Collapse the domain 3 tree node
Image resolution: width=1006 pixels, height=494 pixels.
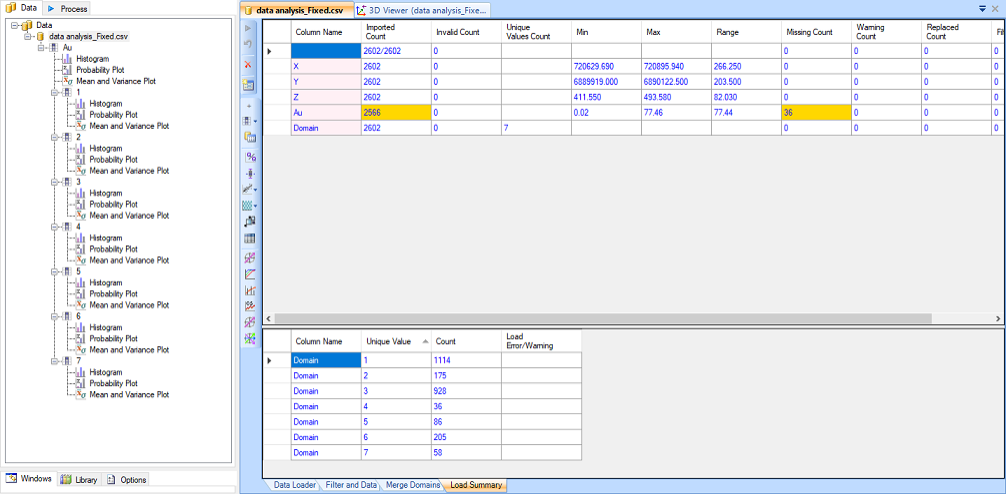pos(55,182)
